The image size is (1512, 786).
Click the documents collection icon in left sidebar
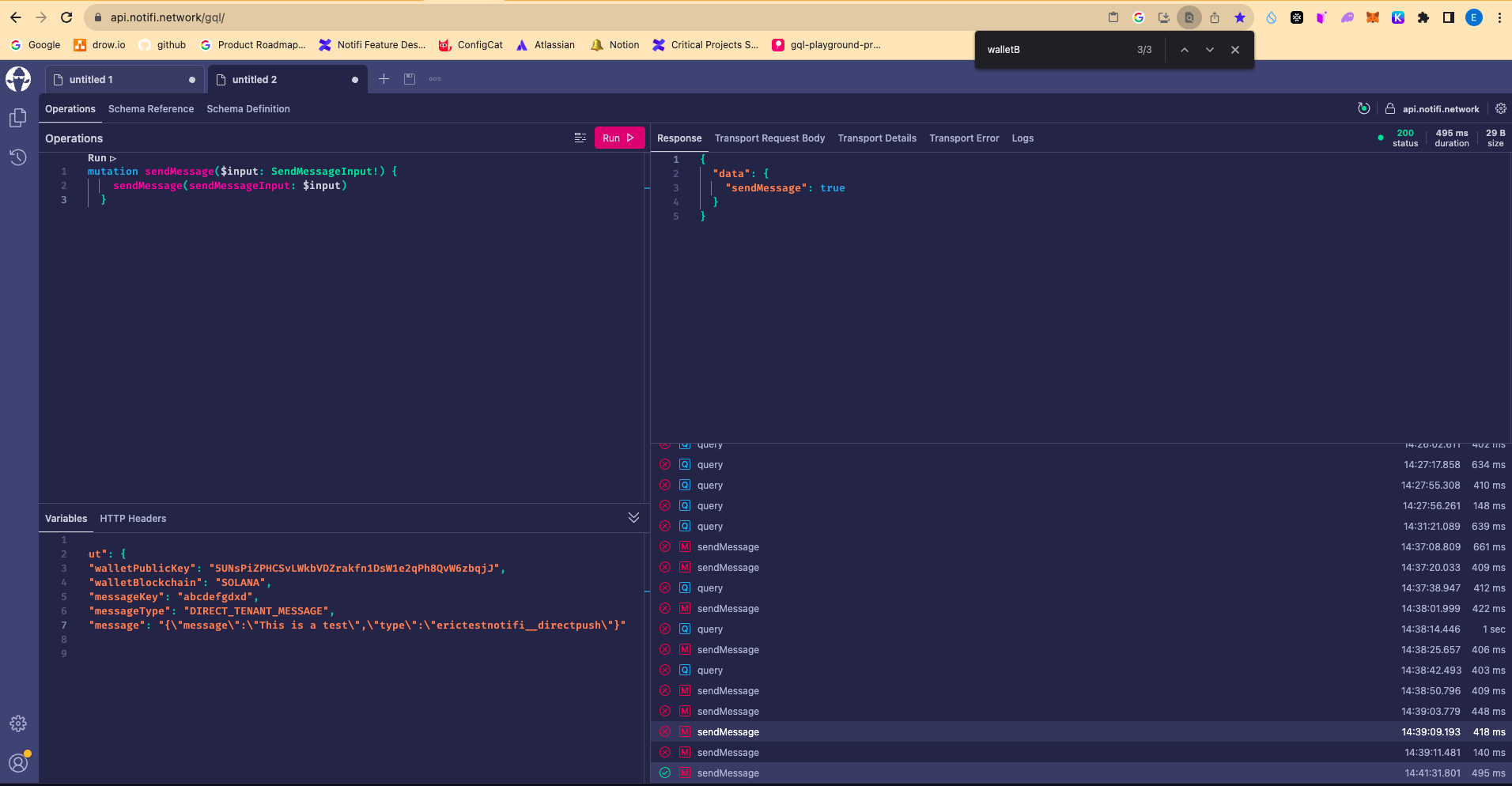tap(18, 118)
